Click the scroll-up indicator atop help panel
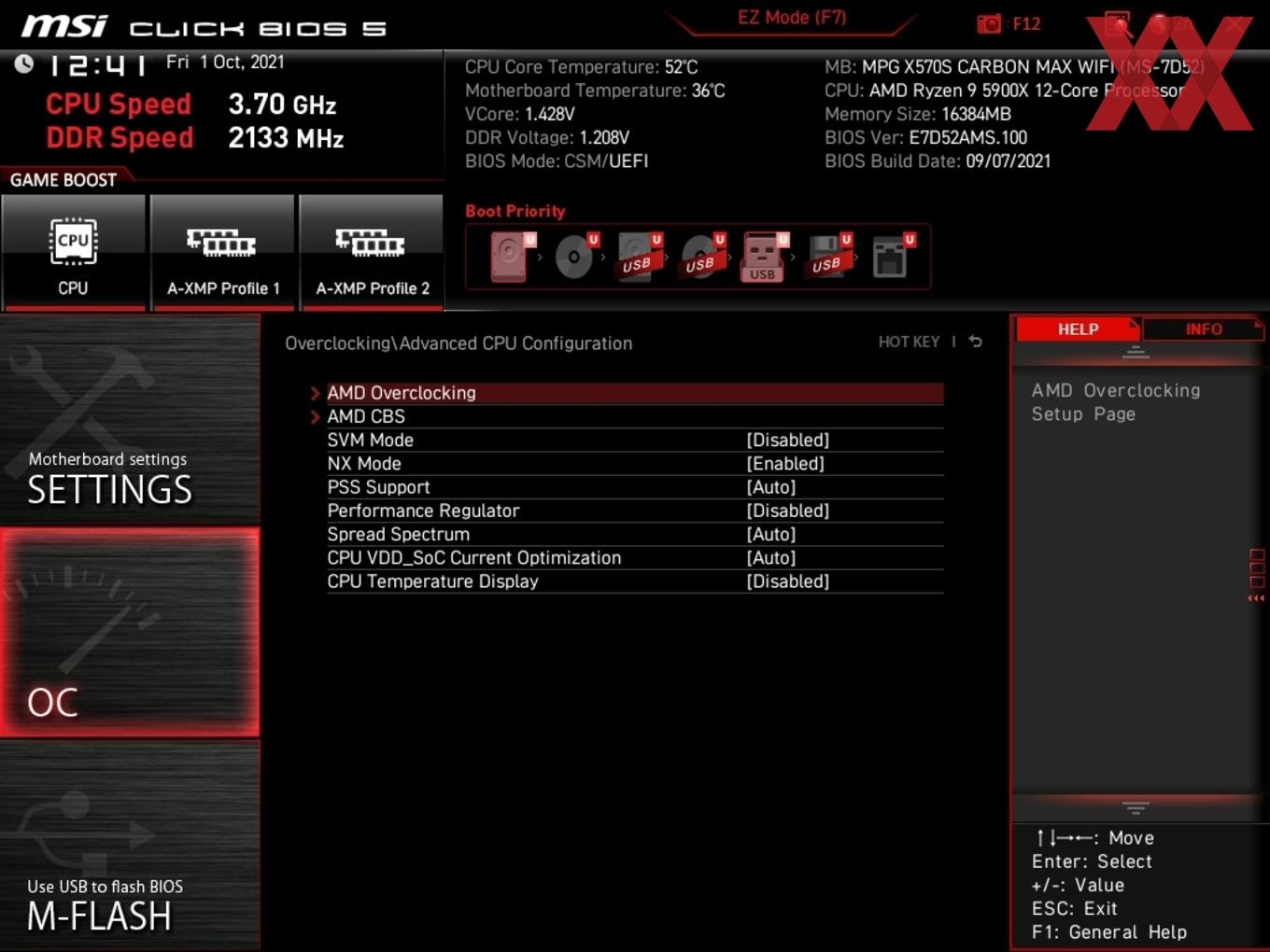 point(1136,352)
